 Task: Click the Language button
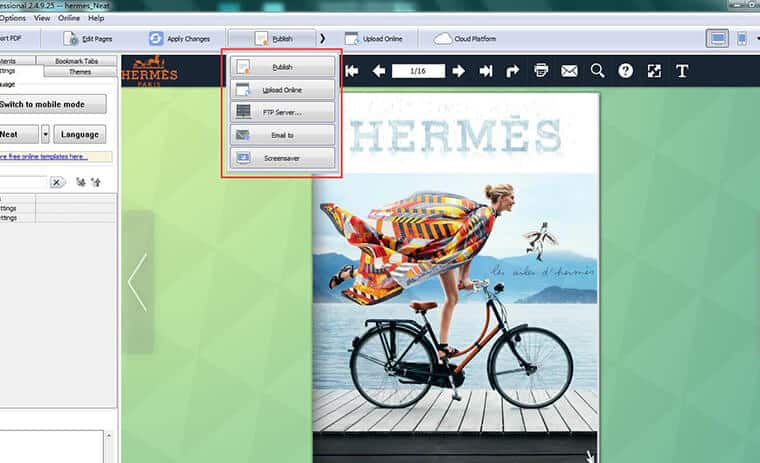pos(80,134)
